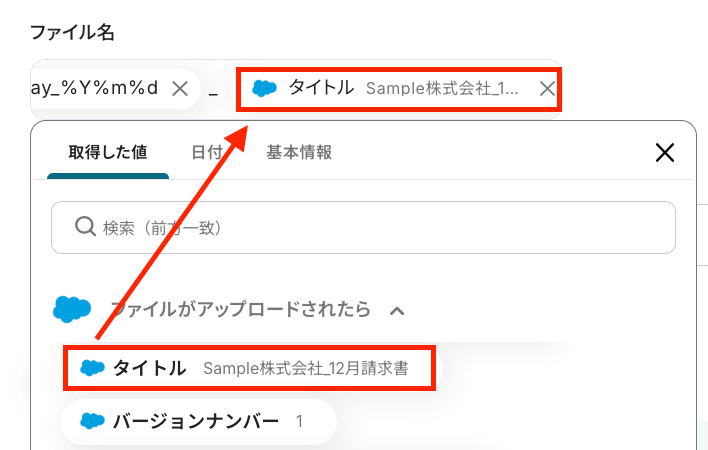The width and height of the screenshot is (708, 450).
Task: Remove the タイトル chip from the filename
Action: point(547,88)
